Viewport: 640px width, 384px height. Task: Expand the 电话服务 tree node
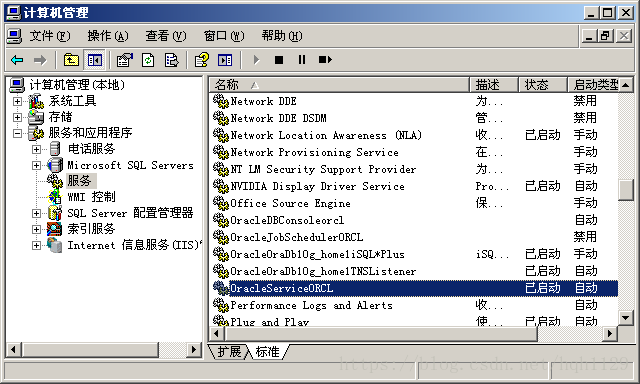coord(36,149)
